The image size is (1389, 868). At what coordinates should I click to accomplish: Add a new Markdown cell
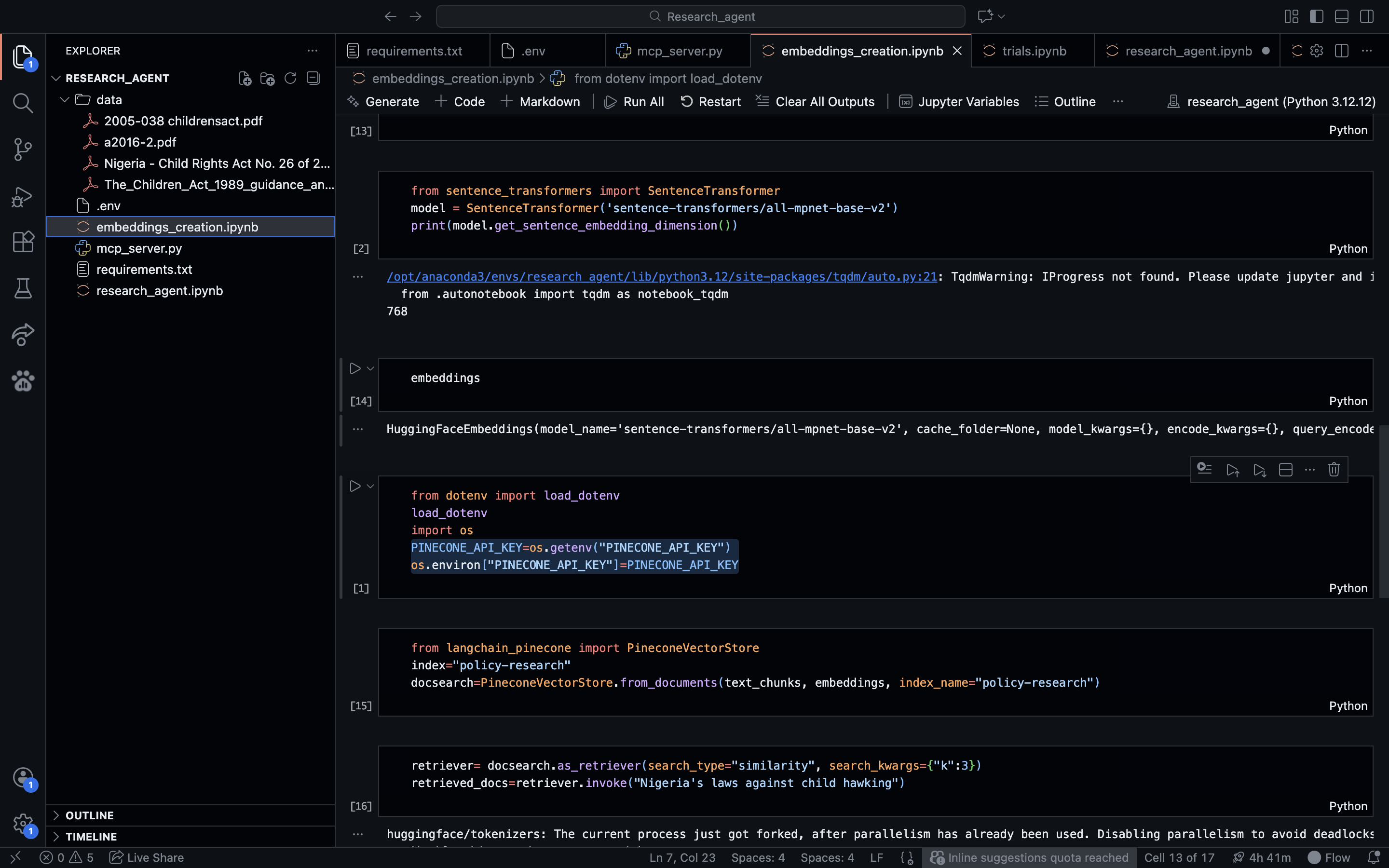pyautogui.click(x=540, y=102)
